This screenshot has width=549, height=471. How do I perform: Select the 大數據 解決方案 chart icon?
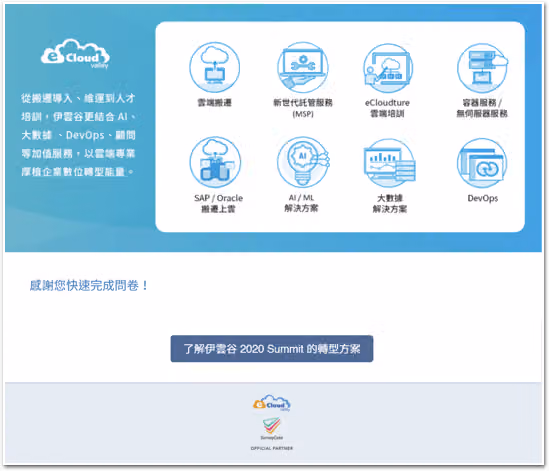tap(389, 163)
